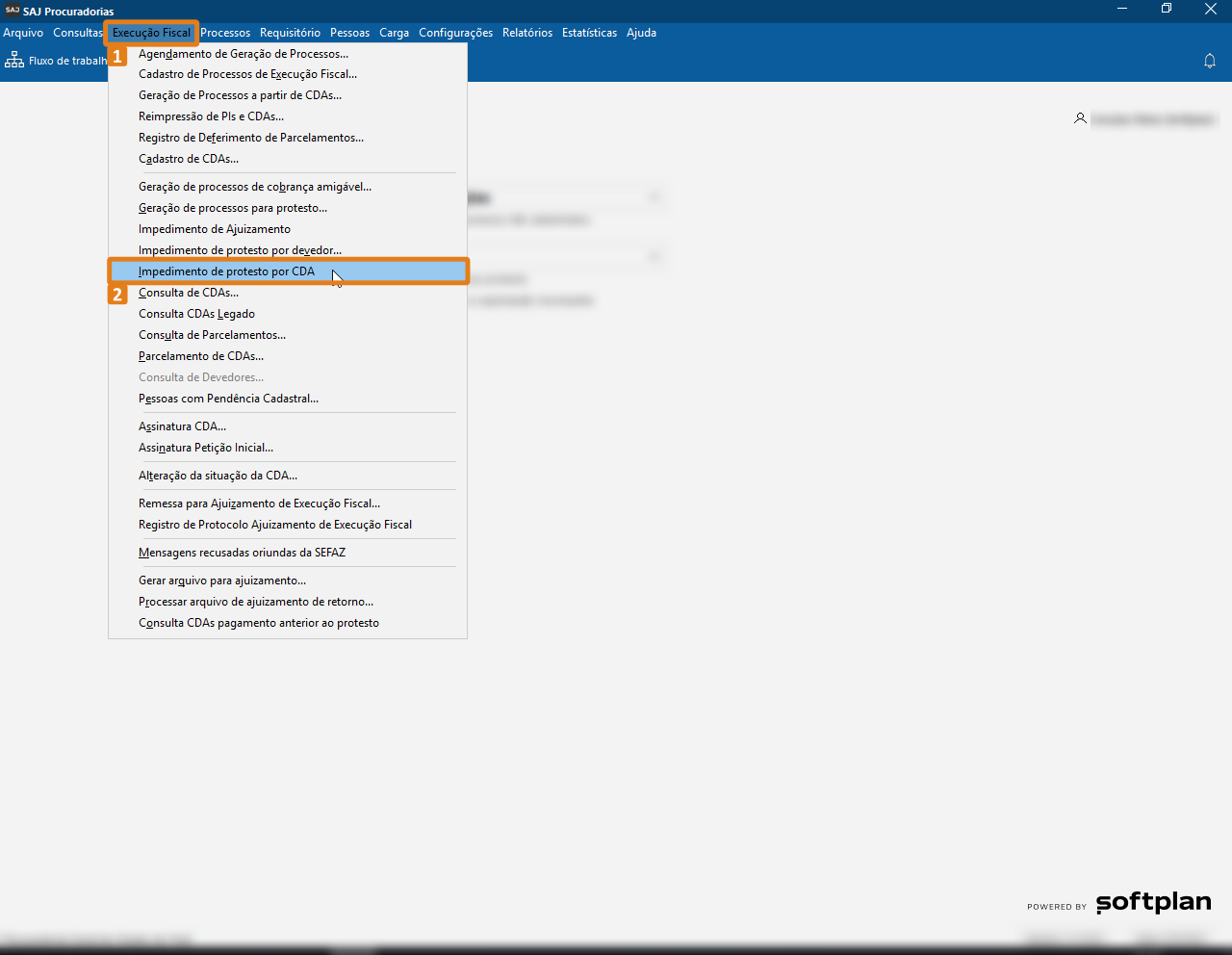Open the Pessoas menu
Screen dimensions: 1232x955
click(x=349, y=33)
